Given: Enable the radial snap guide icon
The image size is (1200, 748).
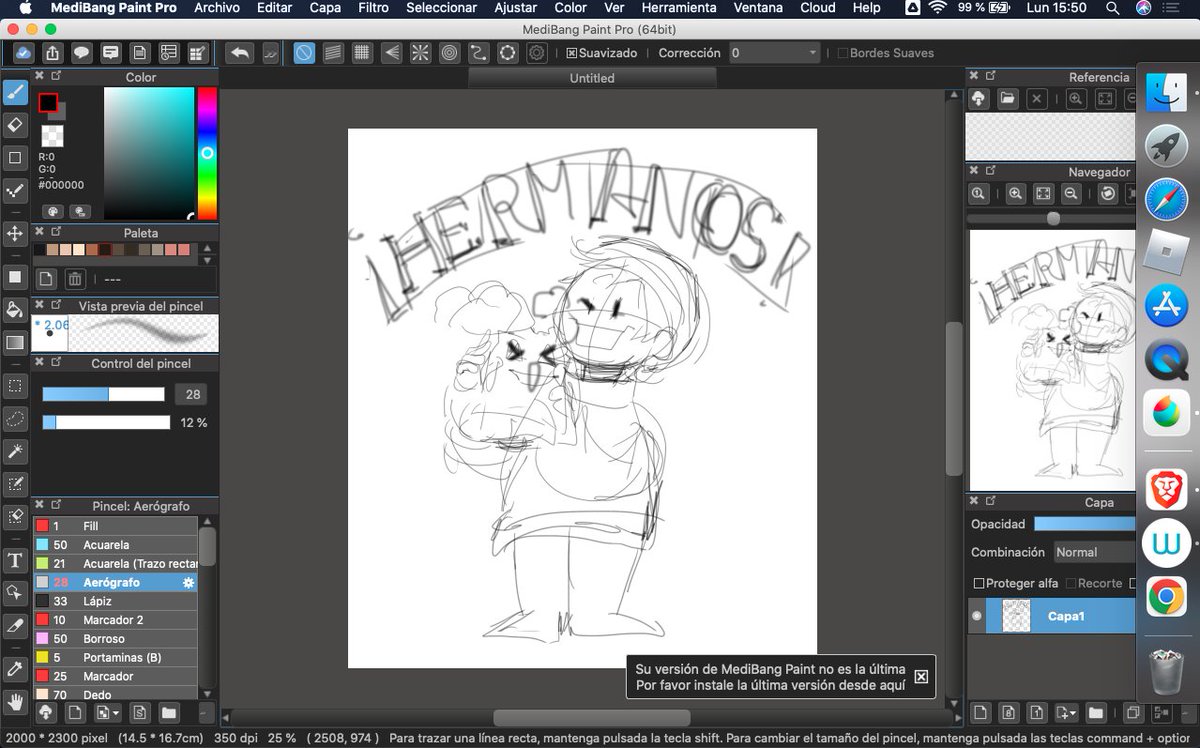Looking at the screenshot, I should pyautogui.click(x=421, y=53).
